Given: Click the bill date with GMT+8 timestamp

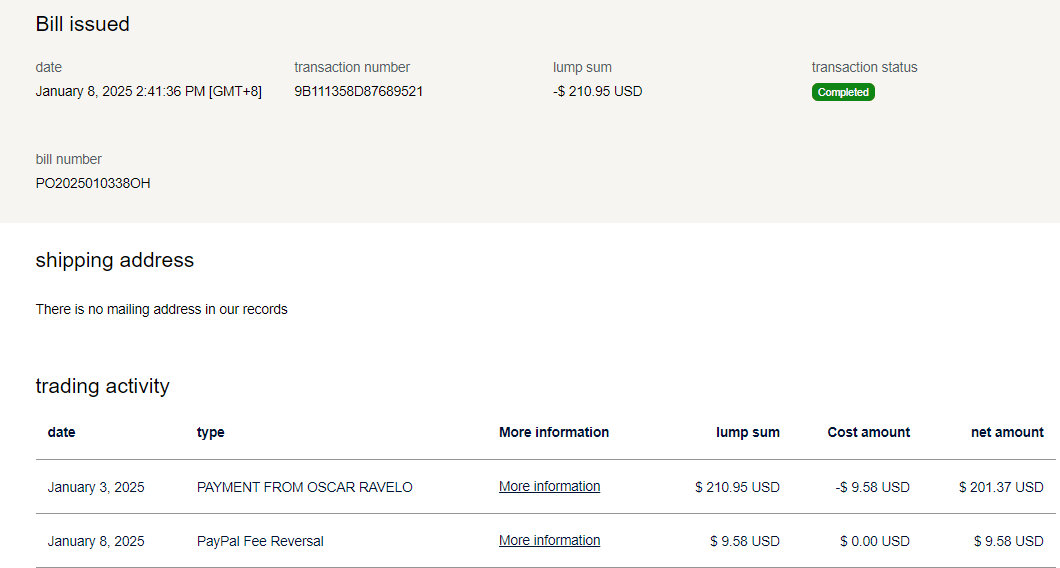Looking at the screenshot, I should (x=148, y=91).
